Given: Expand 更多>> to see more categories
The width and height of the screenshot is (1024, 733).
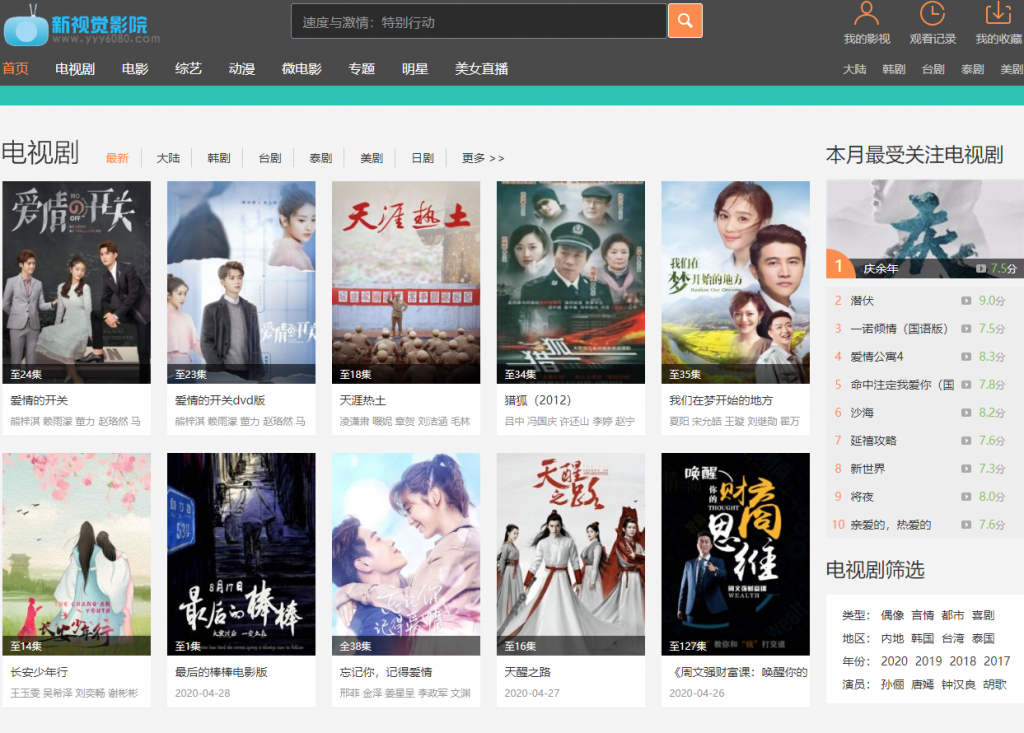Looking at the screenshot, I should [x=481, y=158].
